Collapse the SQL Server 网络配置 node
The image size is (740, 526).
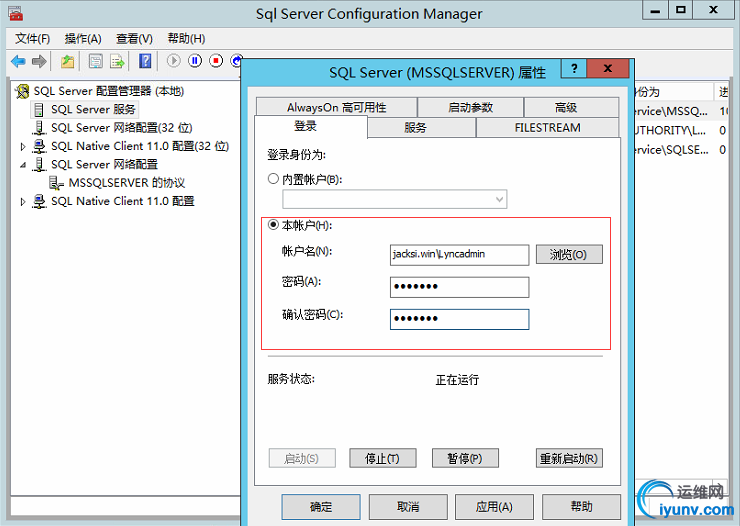tap(23, 165)
